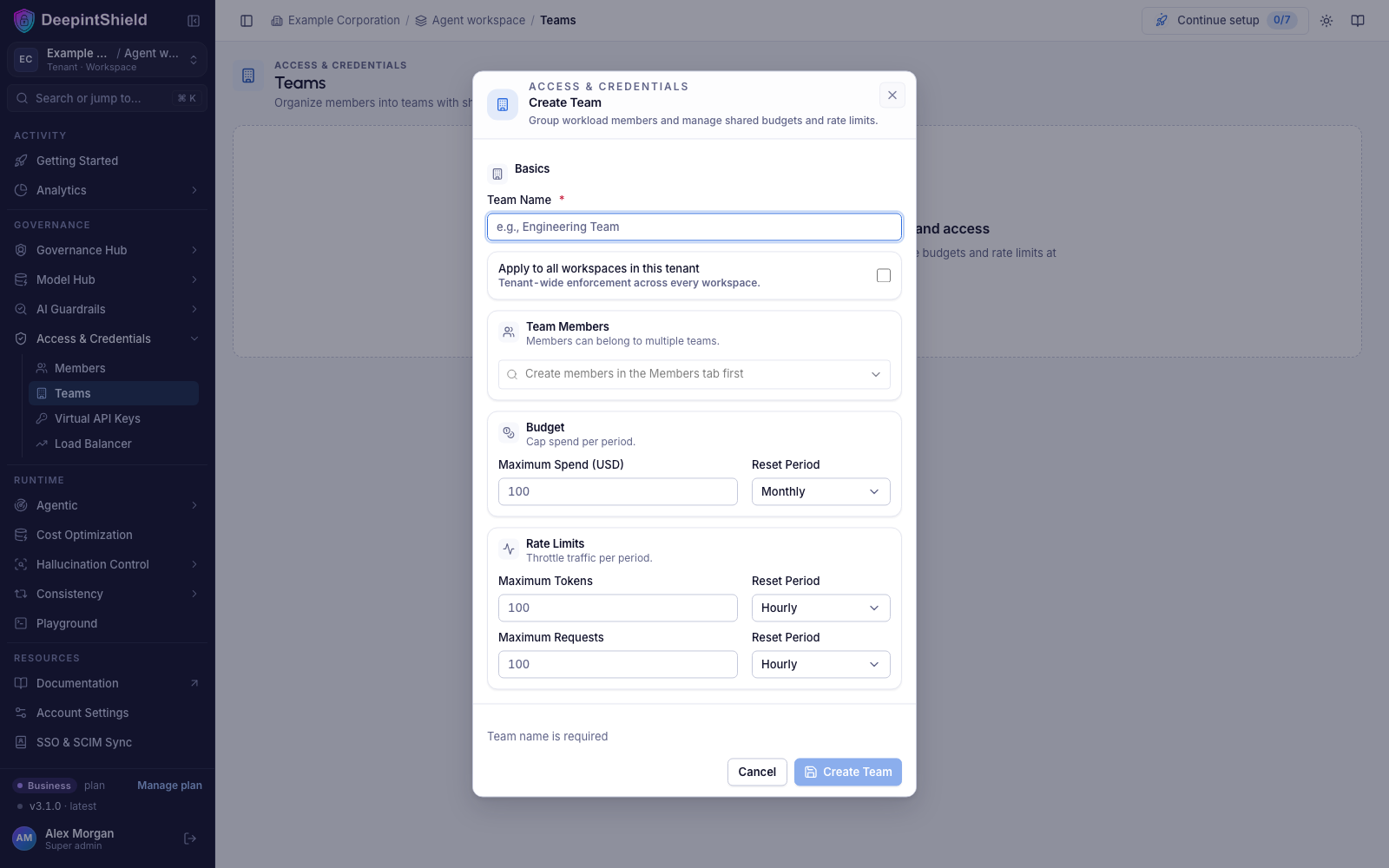Image resolution: width=1389 pixels, height=868 pixels.
Task: Click Continue setup button
Action: point(1225,20)
